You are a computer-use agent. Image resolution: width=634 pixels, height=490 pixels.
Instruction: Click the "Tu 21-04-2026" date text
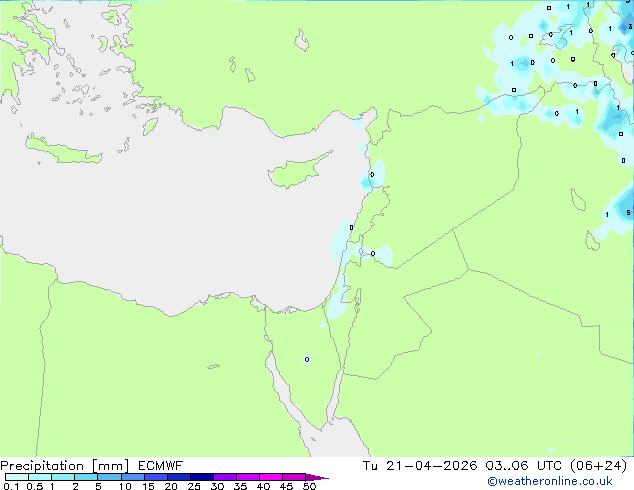[x=420, y=466]
